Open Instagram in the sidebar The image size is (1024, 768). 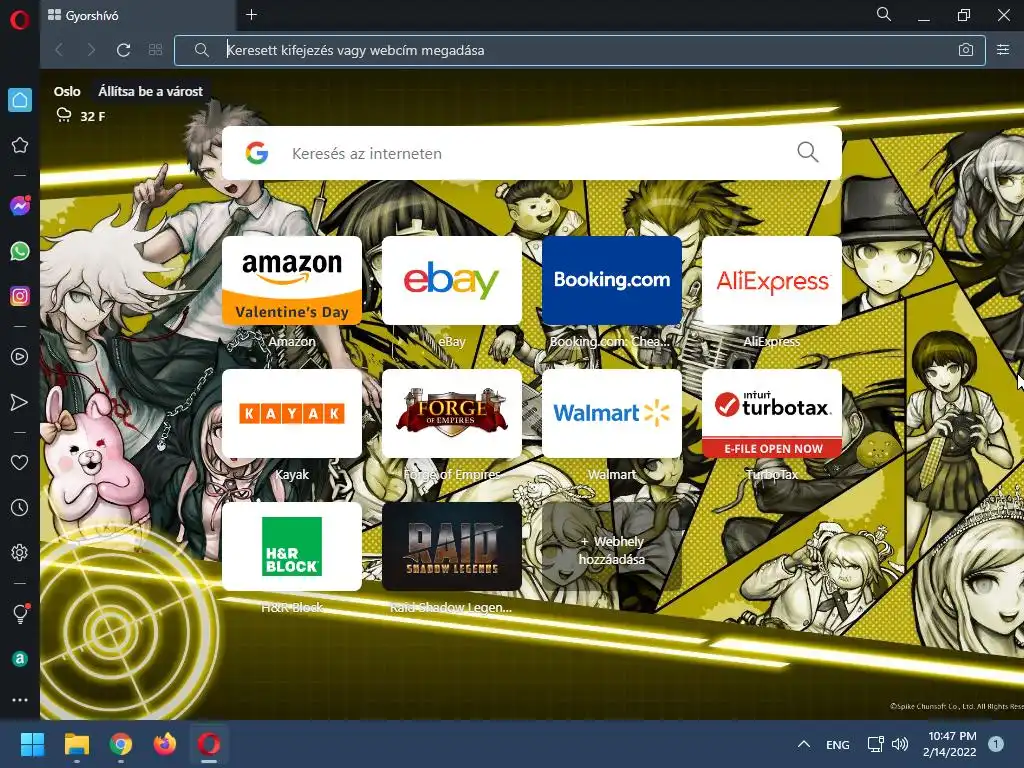(x=20, y=296)
